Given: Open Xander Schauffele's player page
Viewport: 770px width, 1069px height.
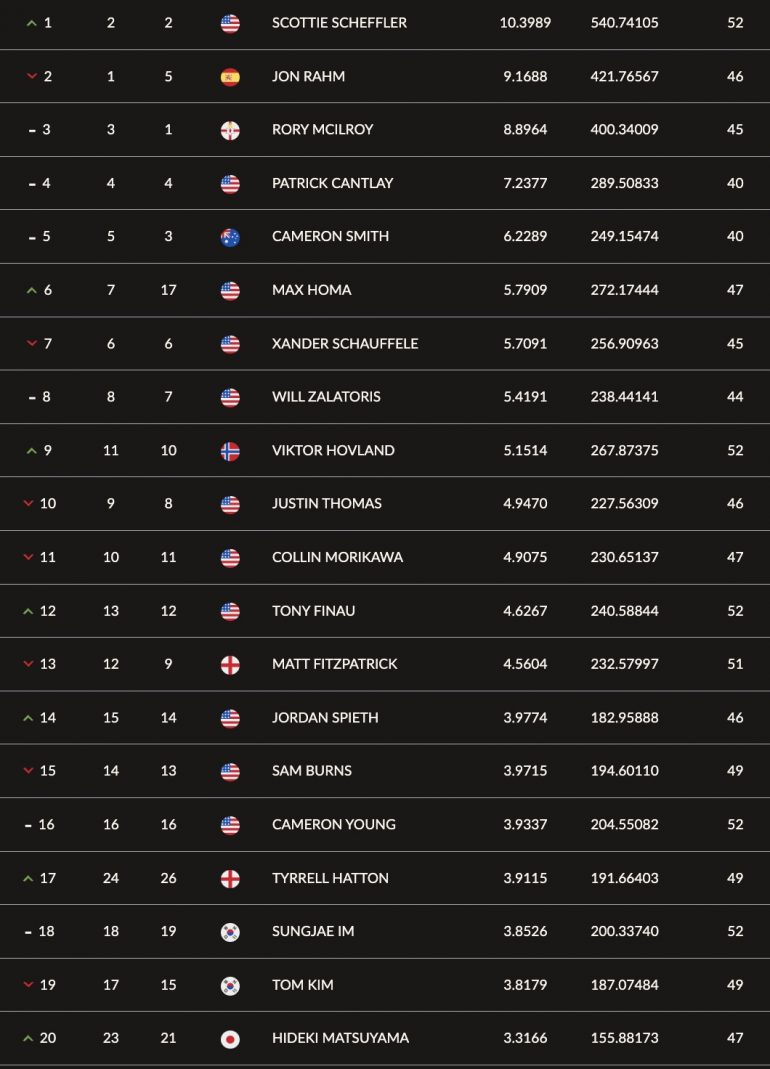Looking at the screenshot, I should pyautogui.click(x=345, y=344).
